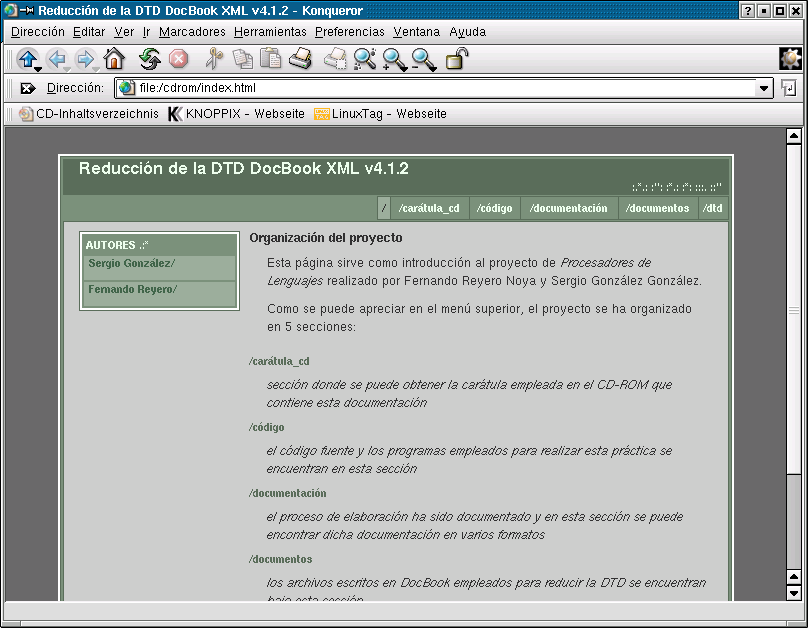The image size is (808, 628).
Task: Open Find with the magnifier sparkle icon
Action: point(365,59)
